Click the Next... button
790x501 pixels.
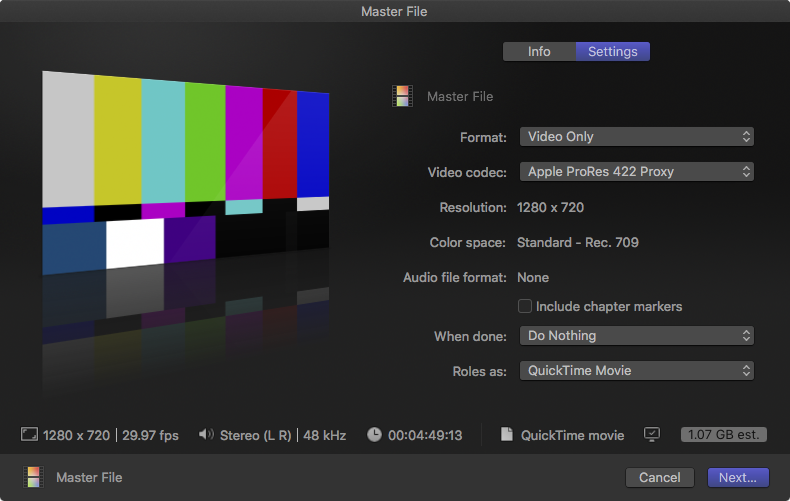coord(738,477)
